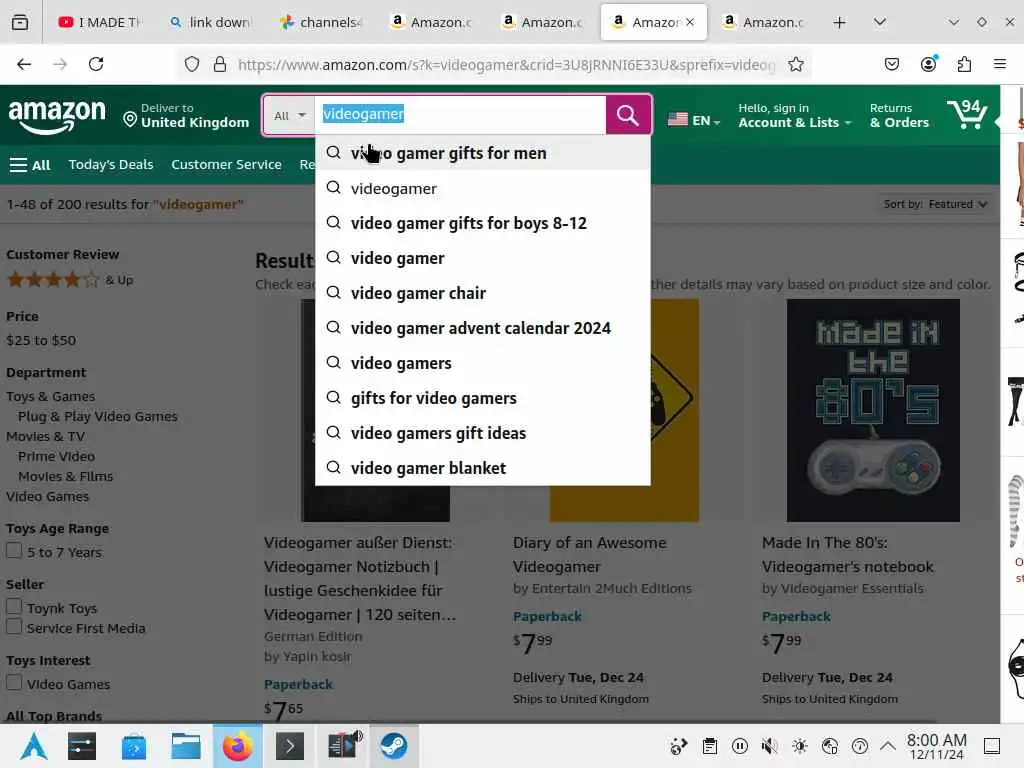
Task: Click the Amazon search text field
Action: pos(460,115)
